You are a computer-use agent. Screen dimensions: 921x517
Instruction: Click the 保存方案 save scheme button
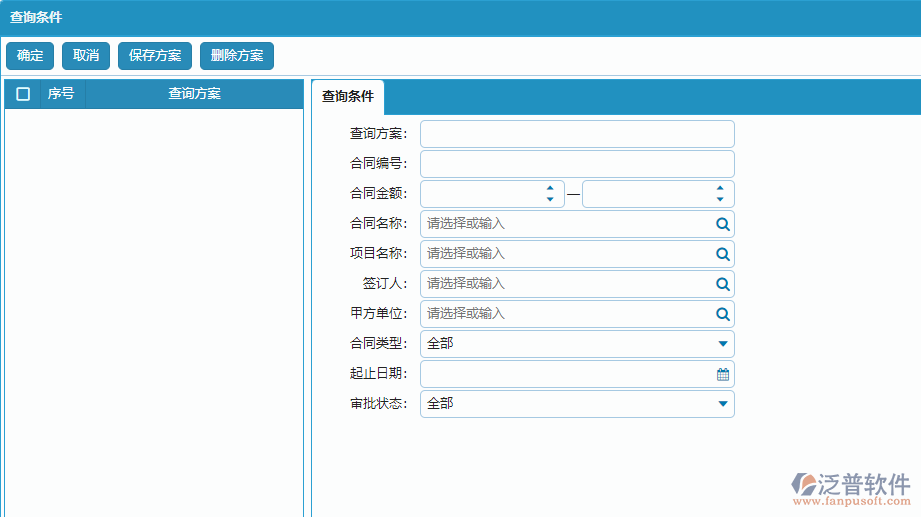pos(155,56)
